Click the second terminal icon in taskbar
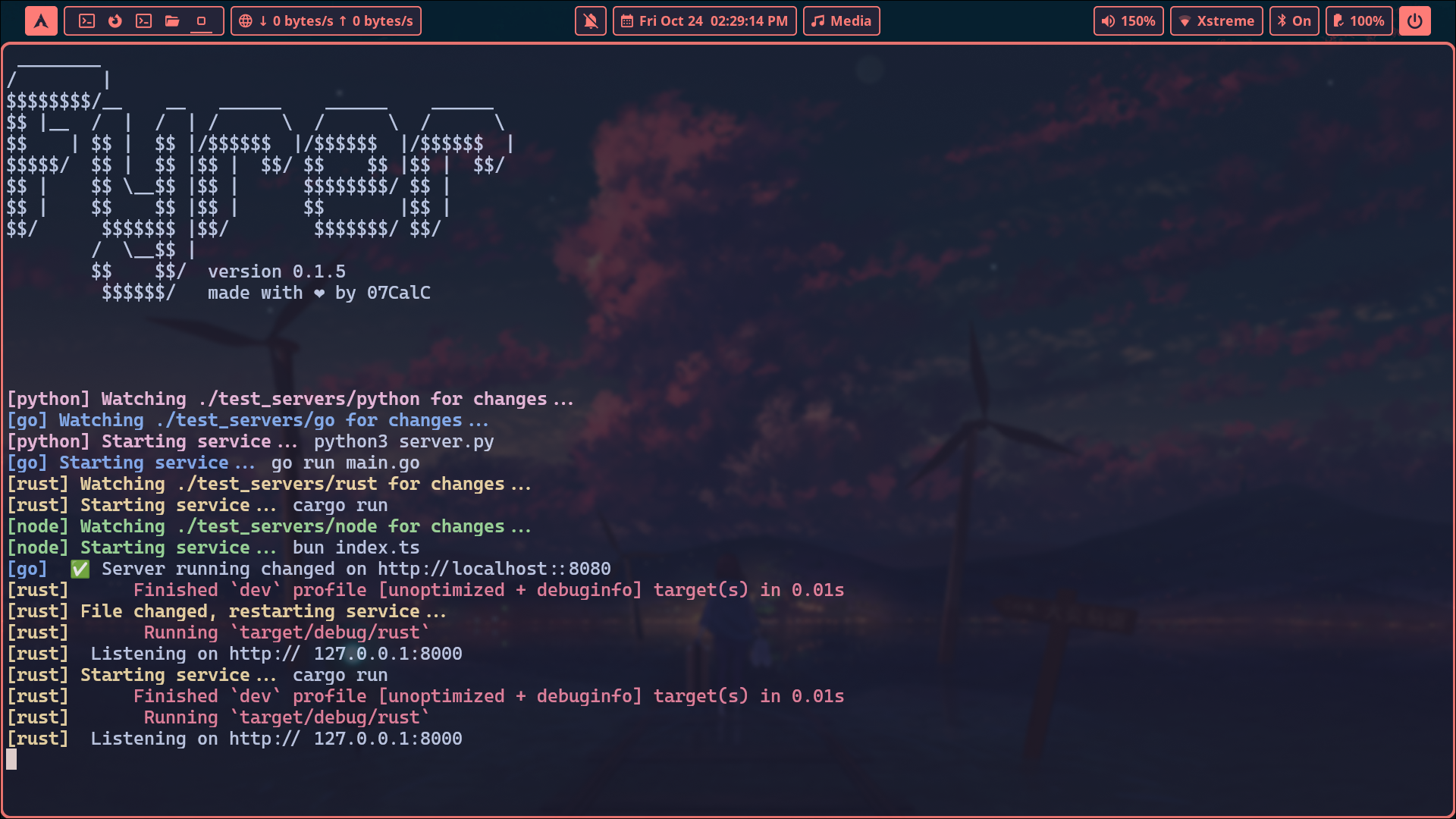The width and height of the screenshot is (1456, 819). click(x=143, y=21)
